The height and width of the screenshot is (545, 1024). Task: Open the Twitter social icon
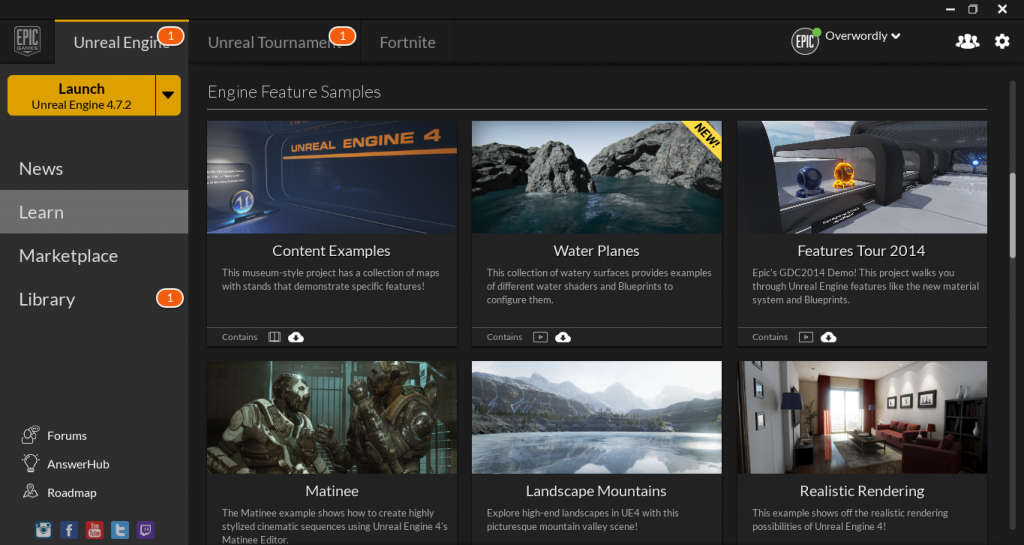coord(120,530)
